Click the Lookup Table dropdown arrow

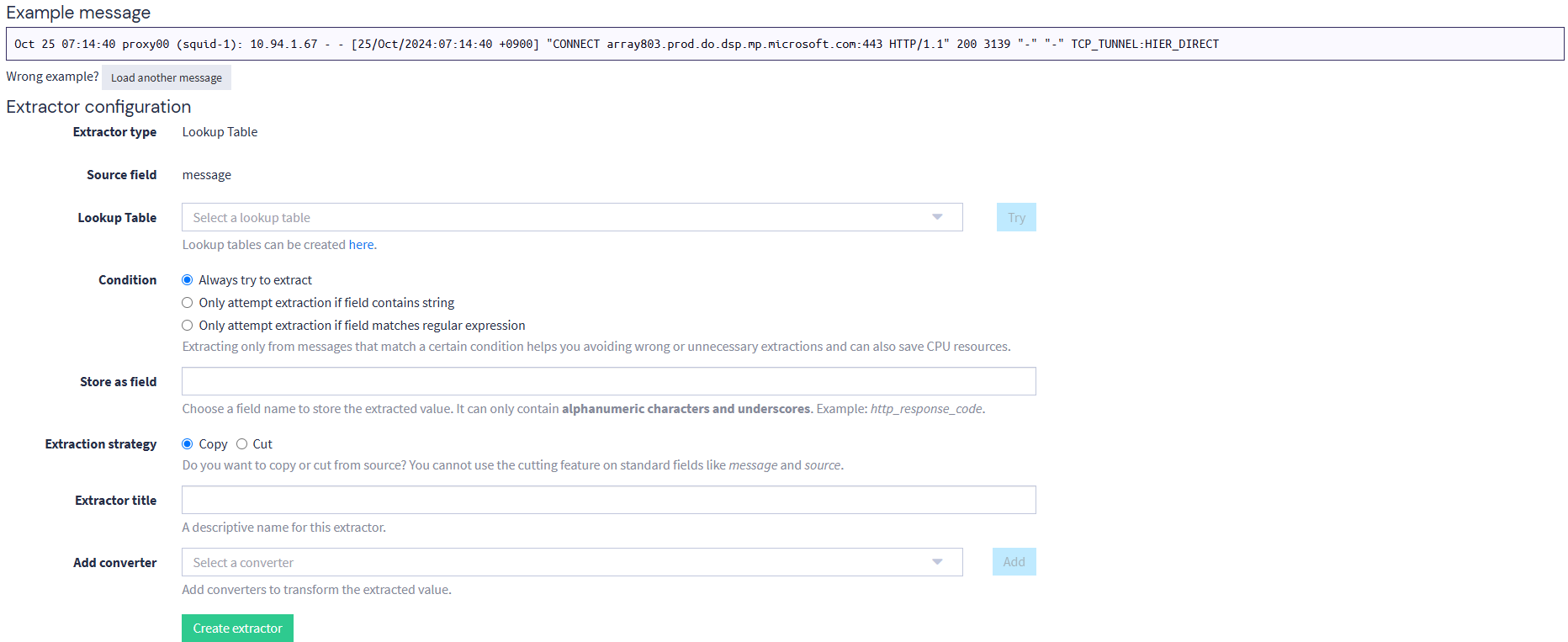point(937,217)
